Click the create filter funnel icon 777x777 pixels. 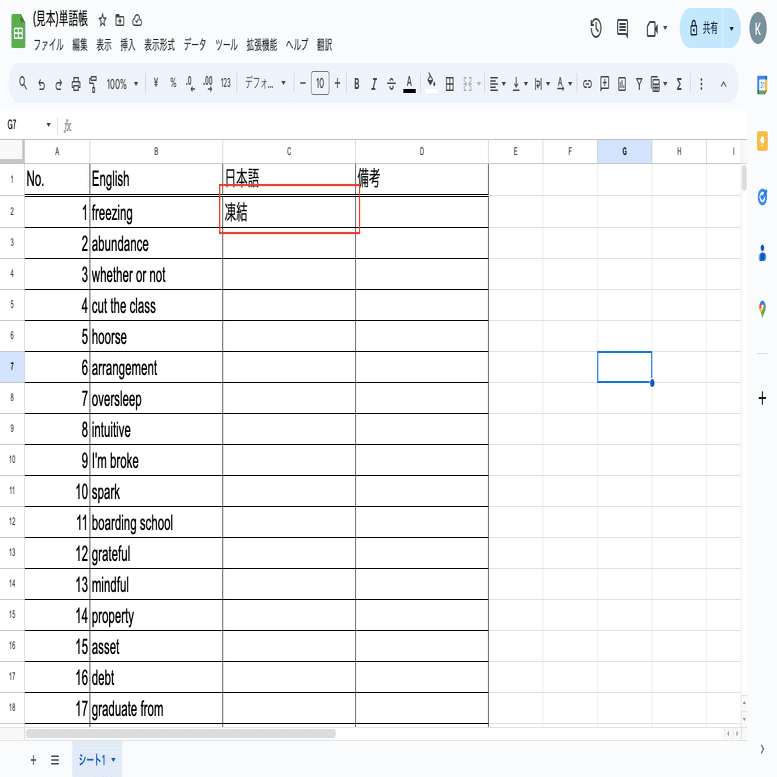[639, 84]
